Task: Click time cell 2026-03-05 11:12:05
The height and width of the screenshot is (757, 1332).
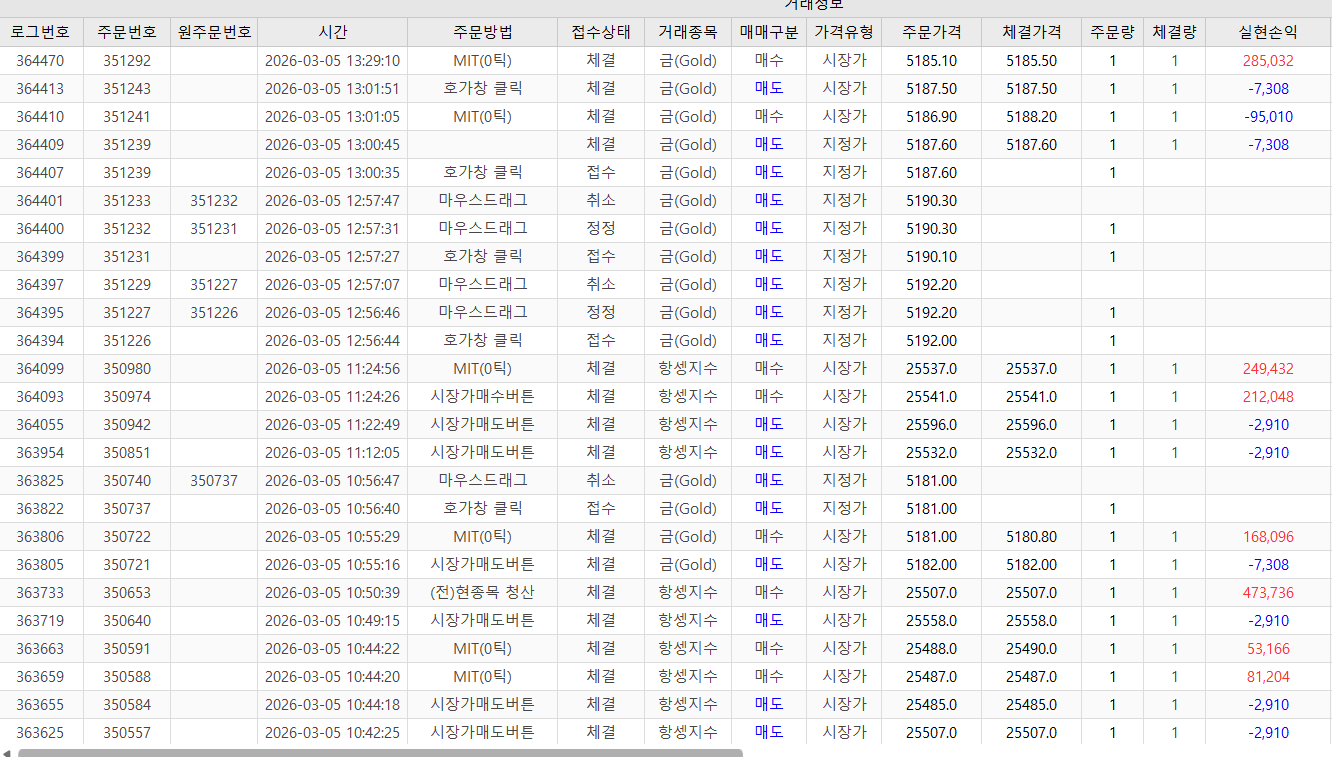Action: [332, 452]
